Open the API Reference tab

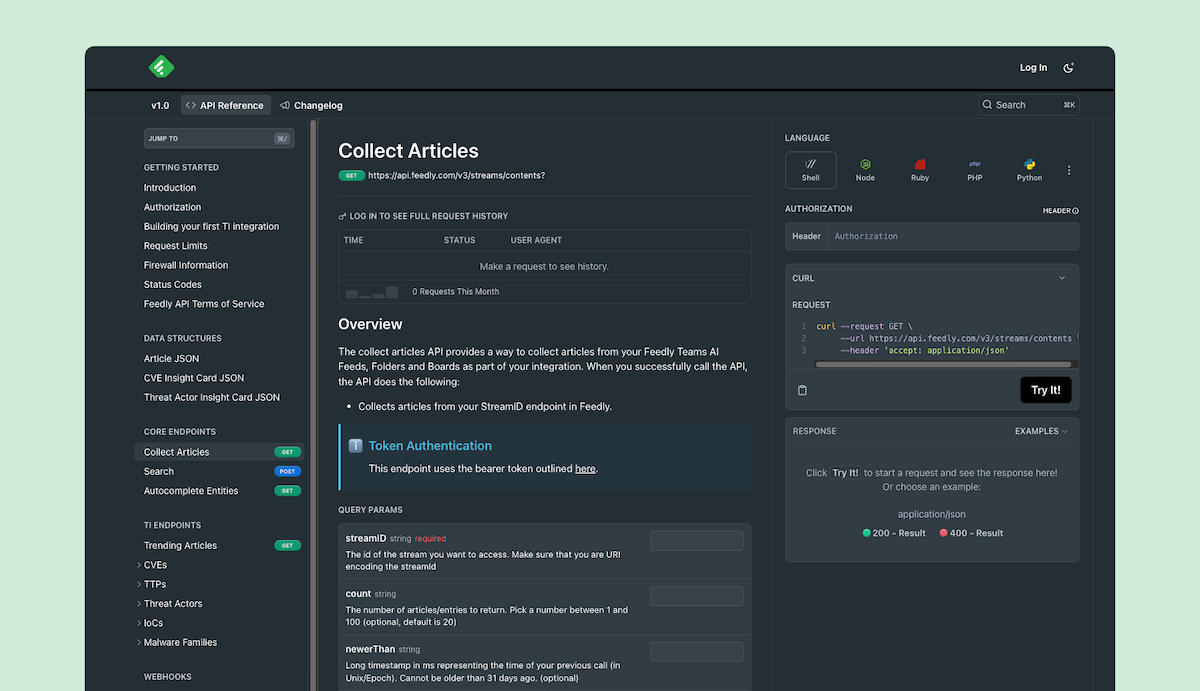[x=225, y=105]
